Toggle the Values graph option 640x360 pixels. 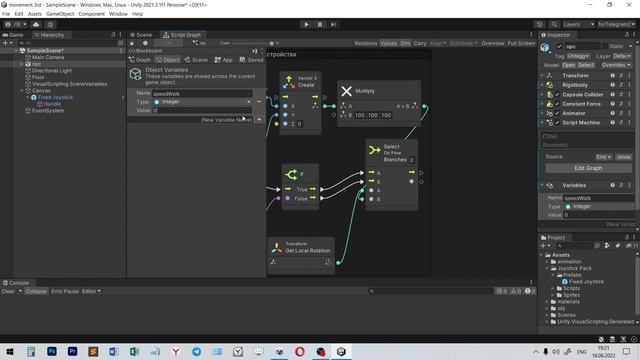tap(388, 43)
